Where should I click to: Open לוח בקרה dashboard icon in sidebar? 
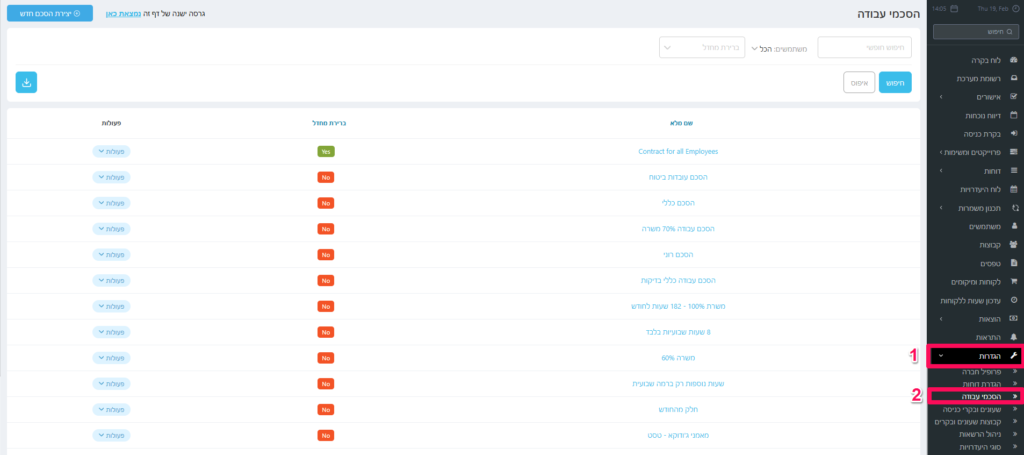point(1014,60)
